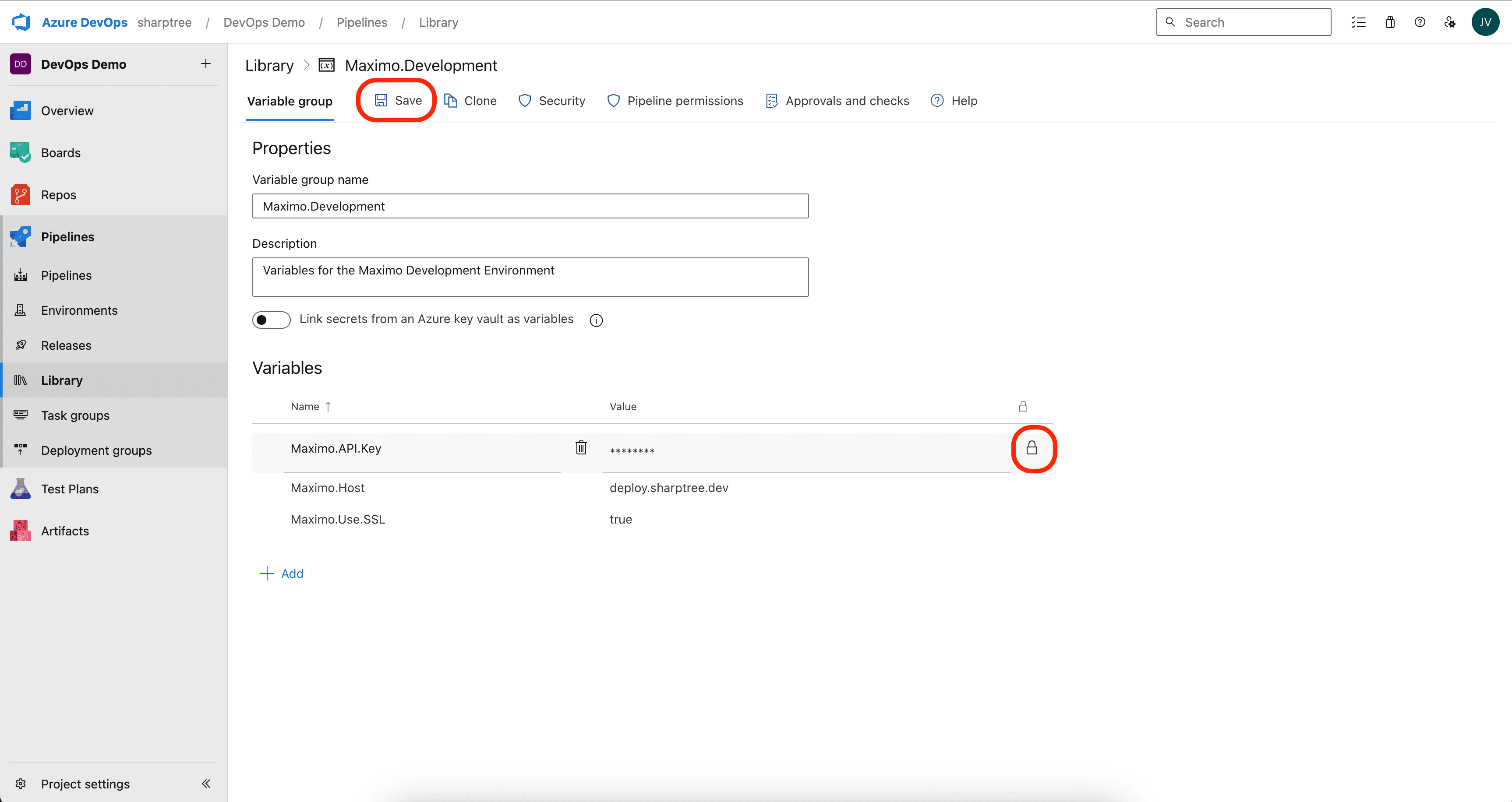This screenshot has height=802, width=1512.
Task: Delete the Maximo.API.Key variable with trash icon
Action: click(x=580, y=448)
